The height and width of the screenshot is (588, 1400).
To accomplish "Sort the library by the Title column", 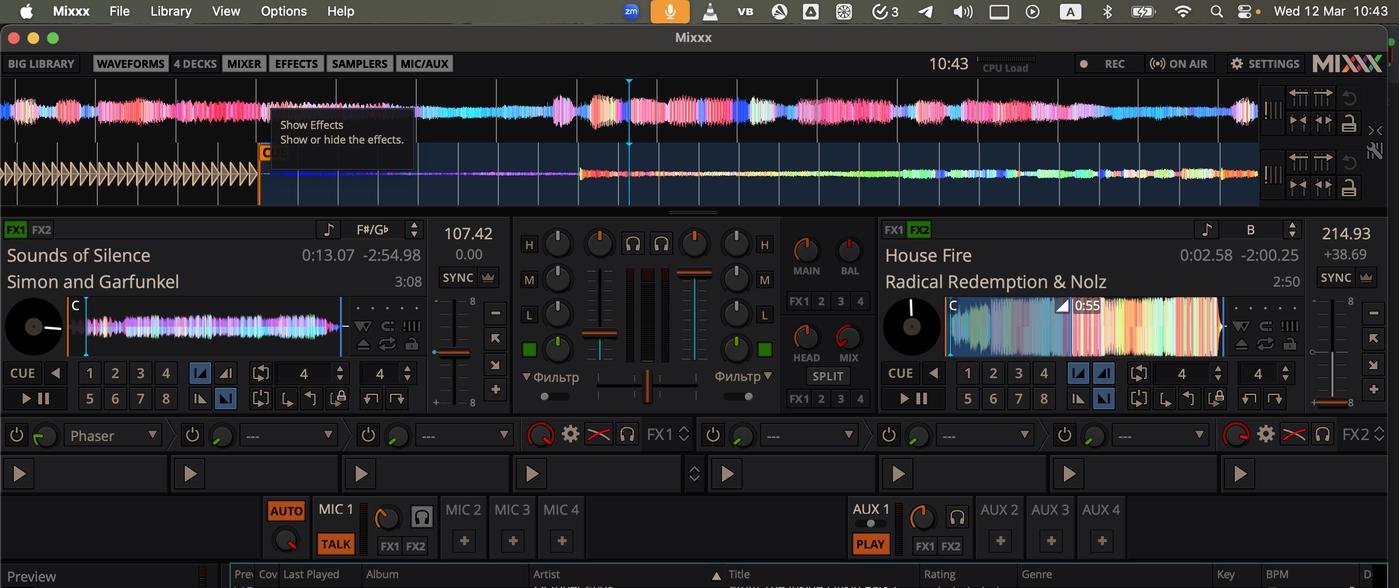I will tap(739, 573).
